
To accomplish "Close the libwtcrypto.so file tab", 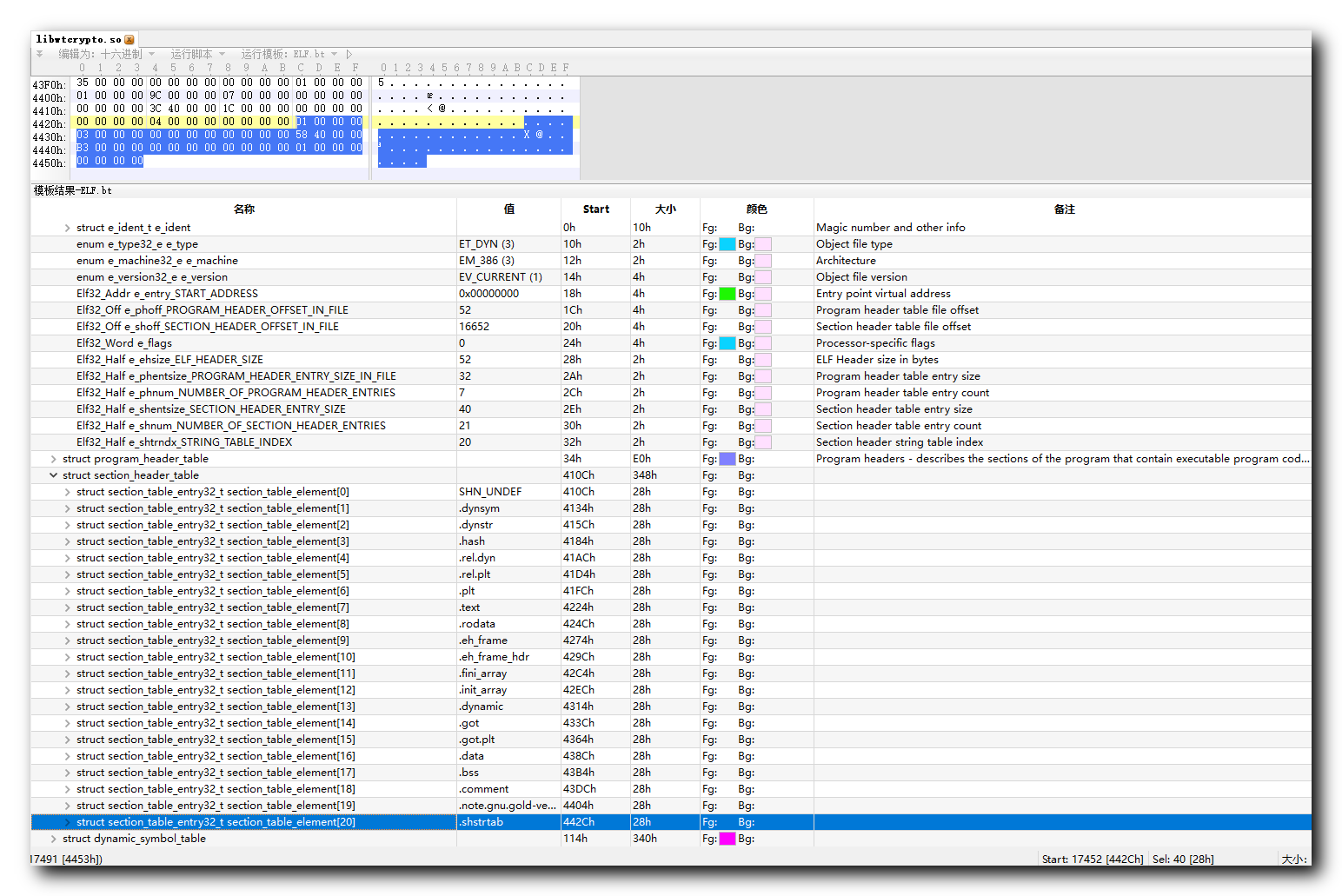I will [x=130, y=39].
